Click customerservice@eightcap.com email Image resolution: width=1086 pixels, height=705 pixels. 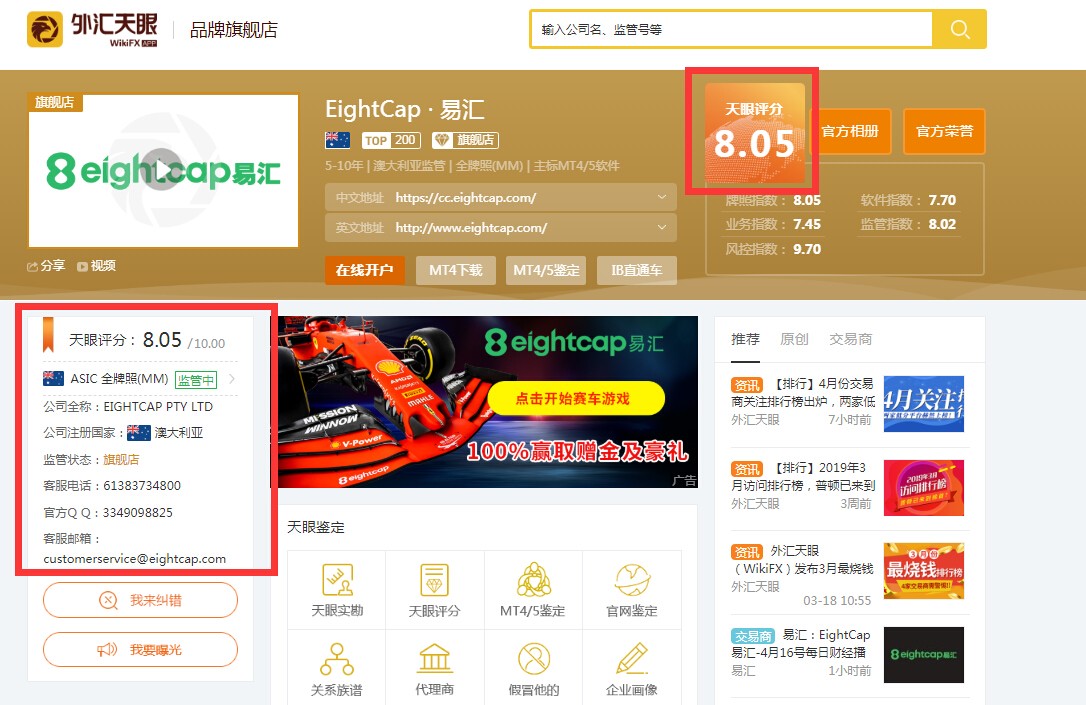pos(134,559)
